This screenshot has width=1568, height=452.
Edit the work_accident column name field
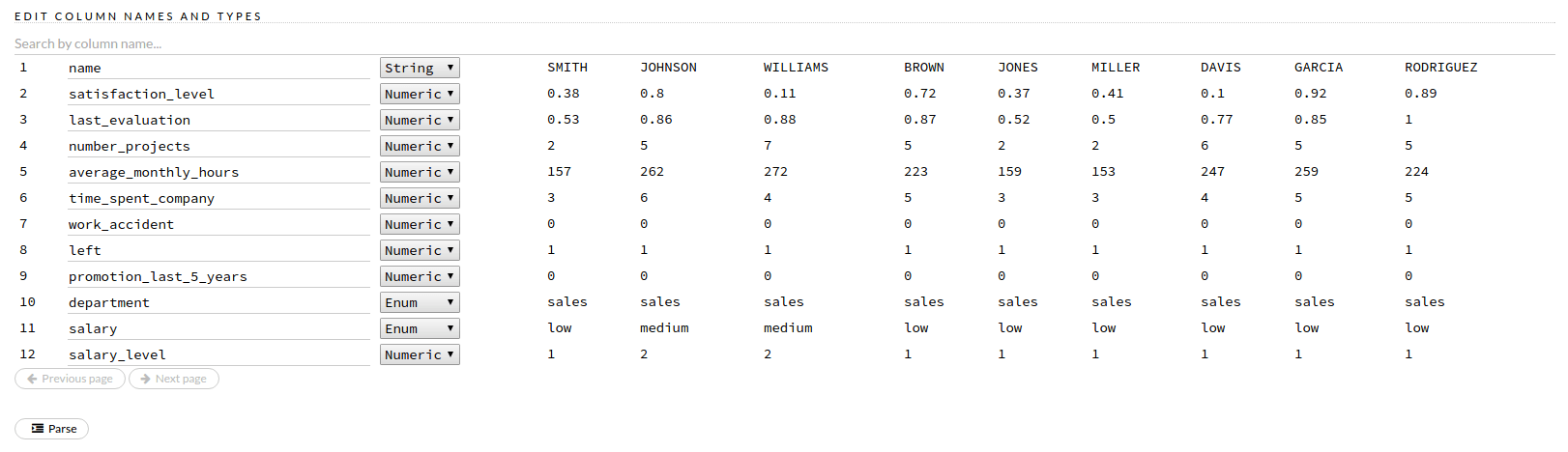(218, 224)
